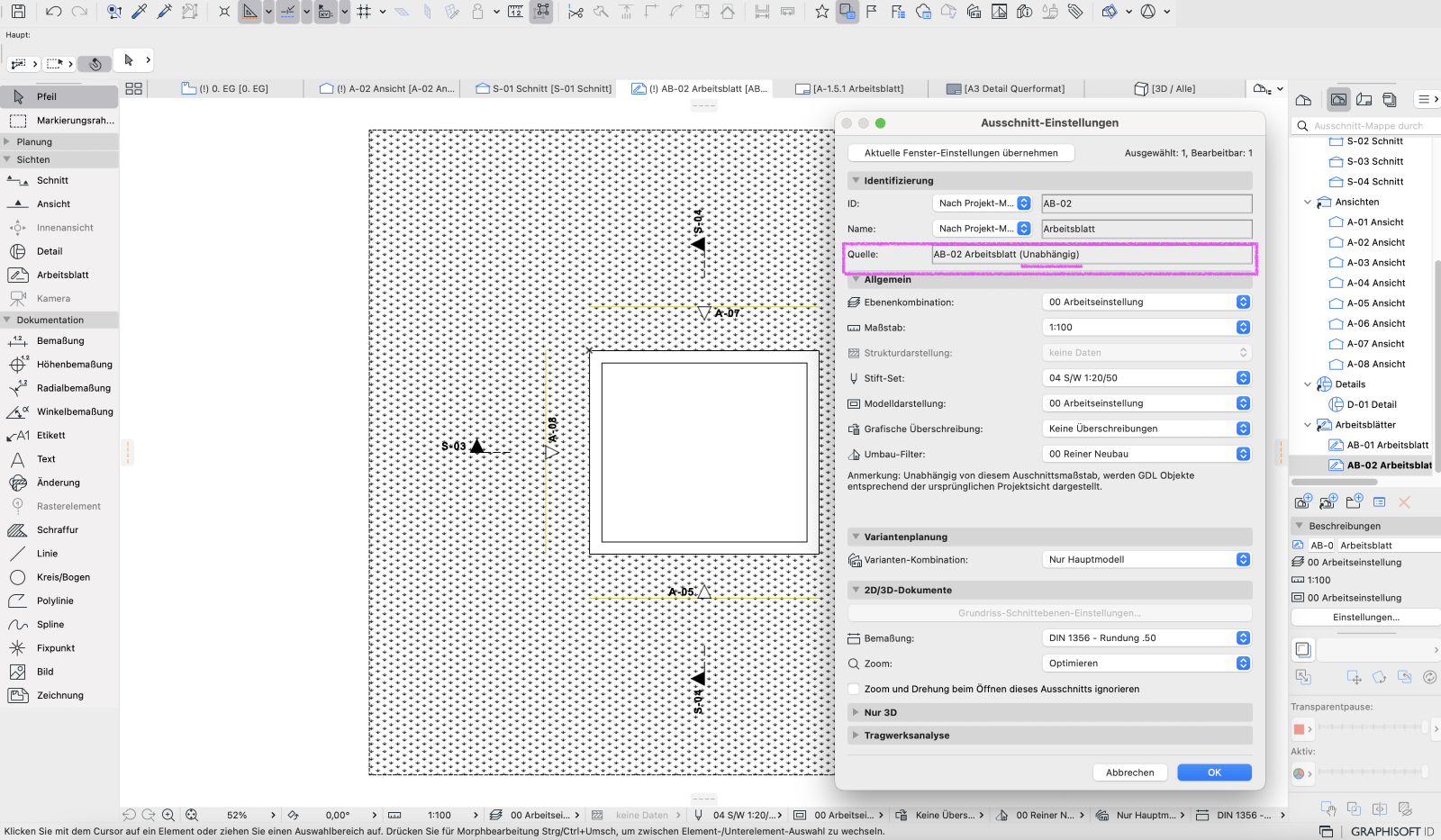Viewport: 1441px width, 840px height.
Task: Open the dialog Bemaßung DIN 1356 dropdown
Action: click(x=1146, y=637)
